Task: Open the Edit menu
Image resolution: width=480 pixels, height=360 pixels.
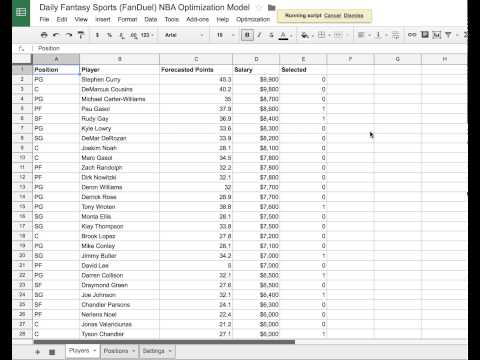Action: pyautogui.click(x=62, y=19)
